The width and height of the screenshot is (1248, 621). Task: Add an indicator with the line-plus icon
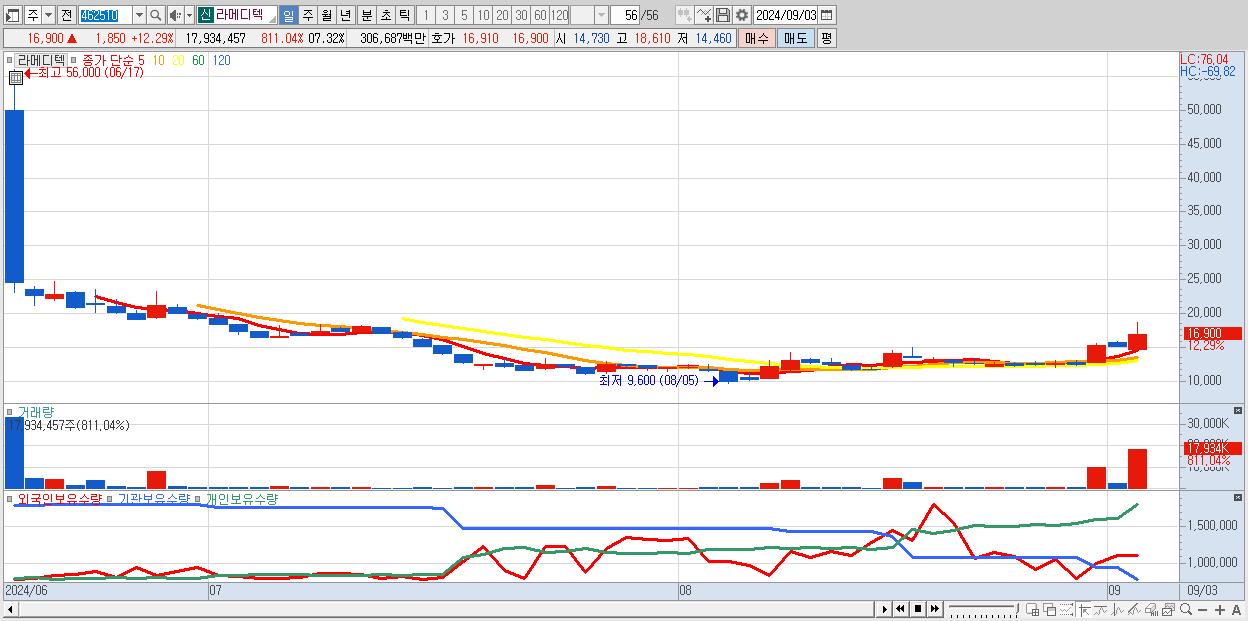[703, 15]
